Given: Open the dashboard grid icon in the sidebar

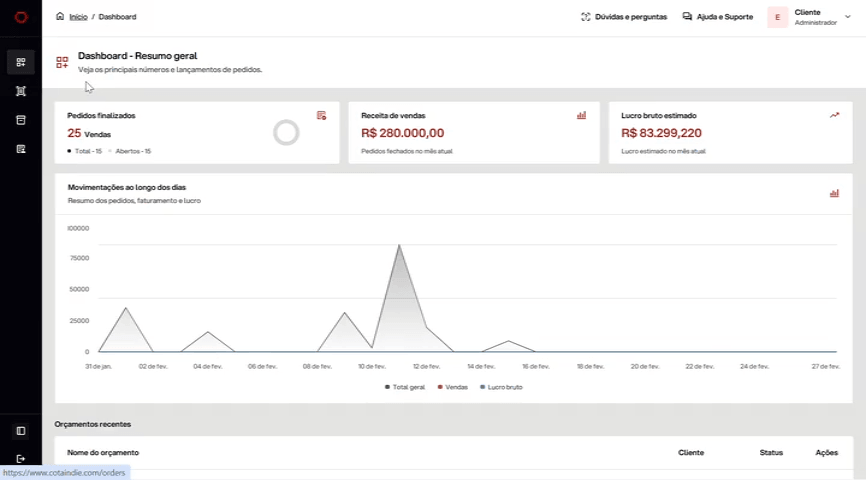Looking at the screenshot, I should pyautogui.click(x=21, y=62).
